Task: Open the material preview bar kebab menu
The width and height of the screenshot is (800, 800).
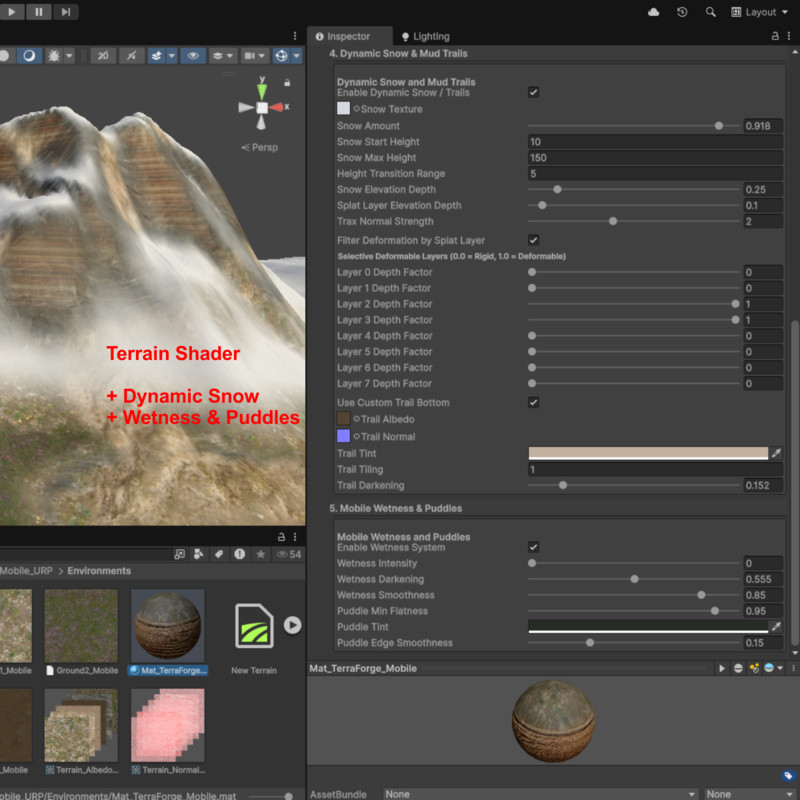Action: [793, 668]
